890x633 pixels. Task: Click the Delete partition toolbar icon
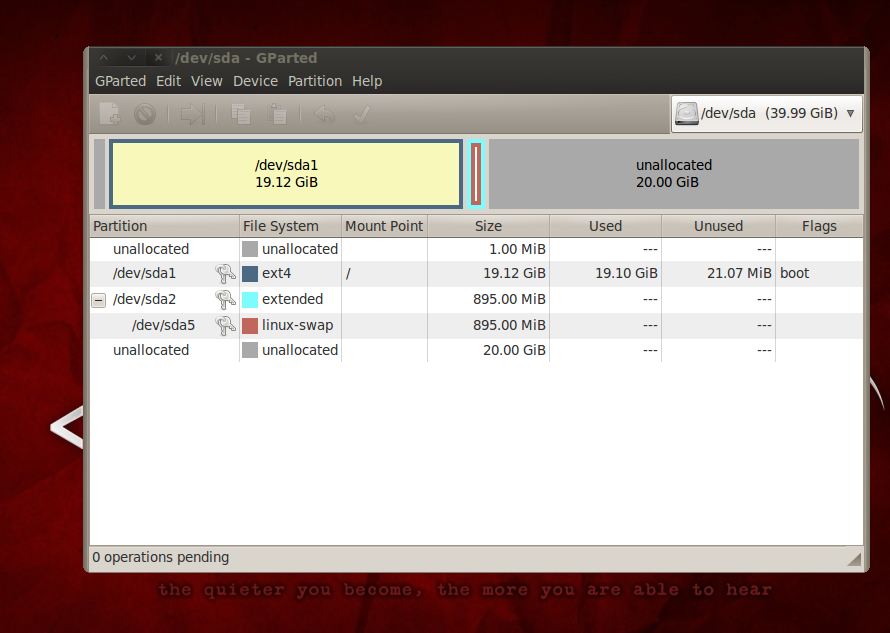click(145, 114)
